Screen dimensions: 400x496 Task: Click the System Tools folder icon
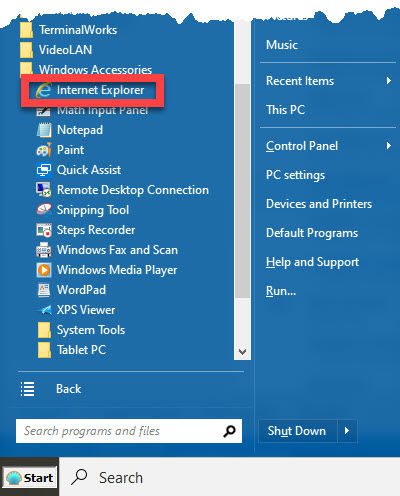click(44, 330)
